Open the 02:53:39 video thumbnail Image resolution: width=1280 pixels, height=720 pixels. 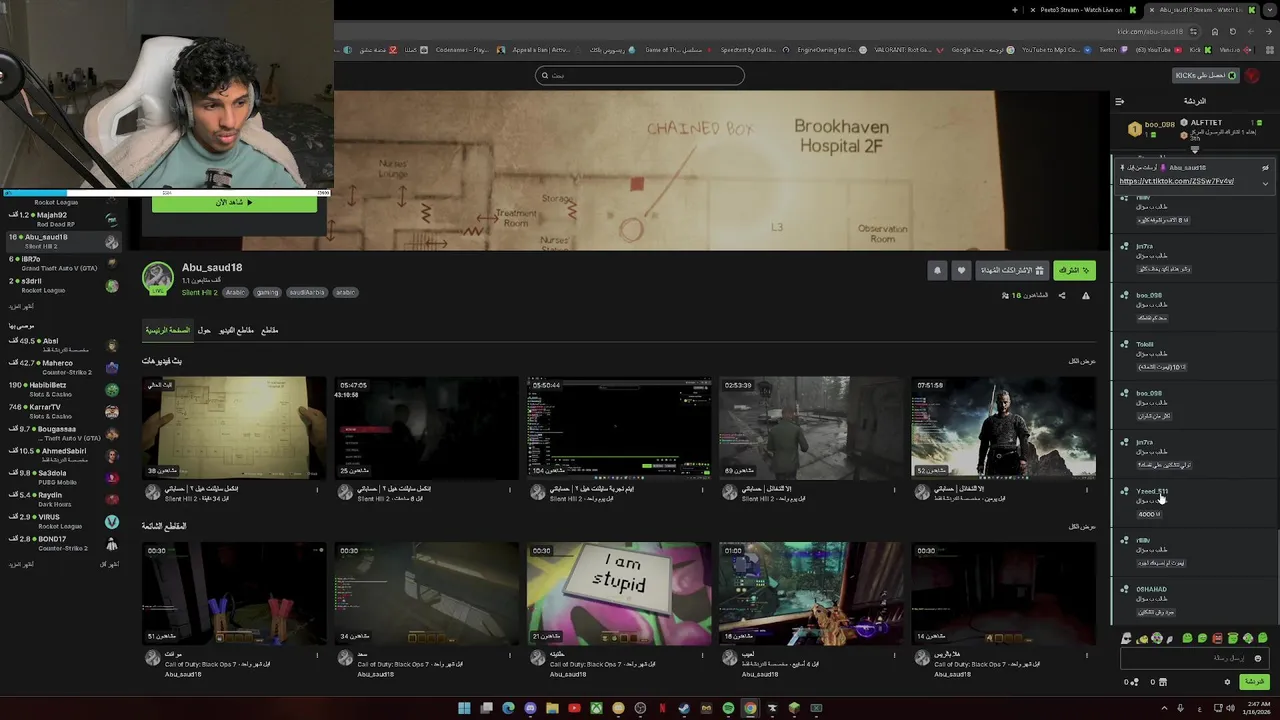811,428
